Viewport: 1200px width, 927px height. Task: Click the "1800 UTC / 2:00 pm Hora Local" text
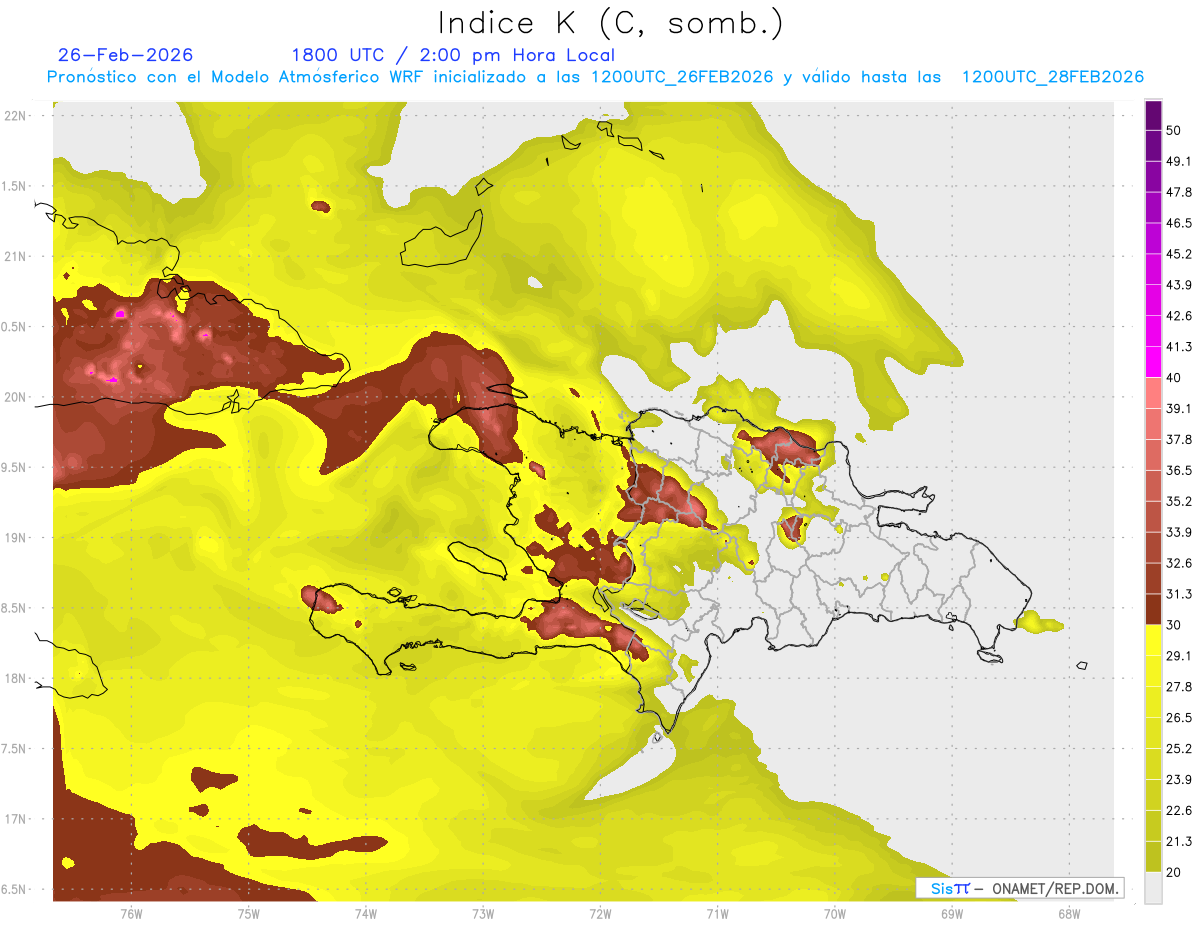tap(453, 56)
